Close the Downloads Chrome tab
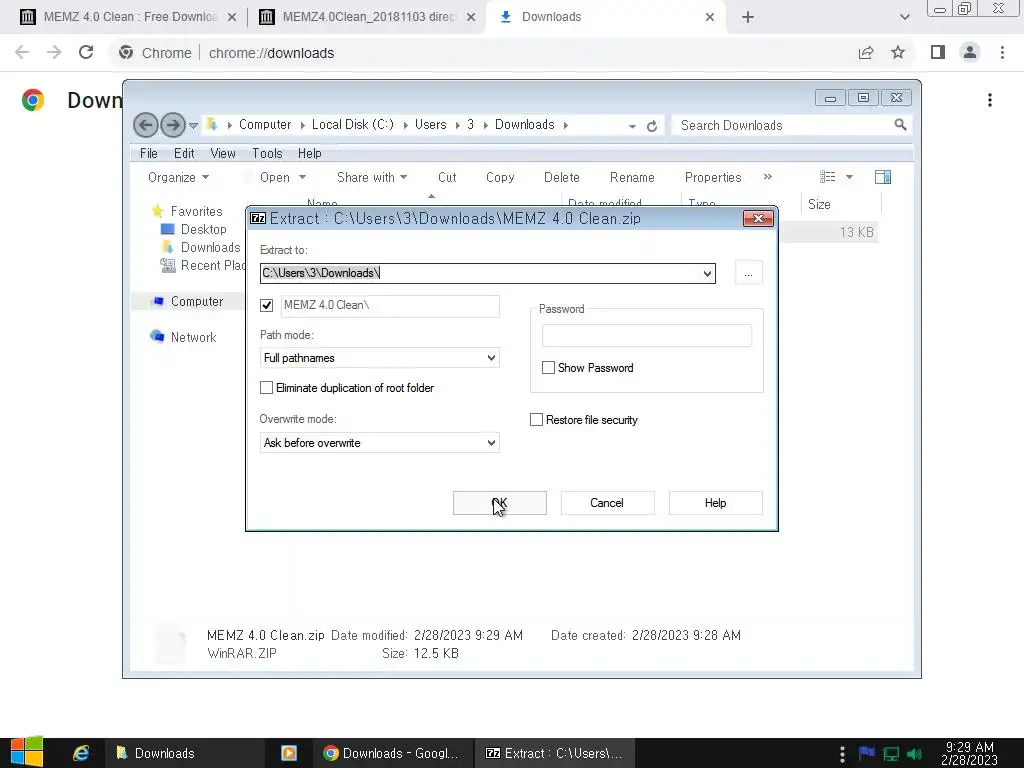This screenshot has height=768, width=1024. pos(710,17)
